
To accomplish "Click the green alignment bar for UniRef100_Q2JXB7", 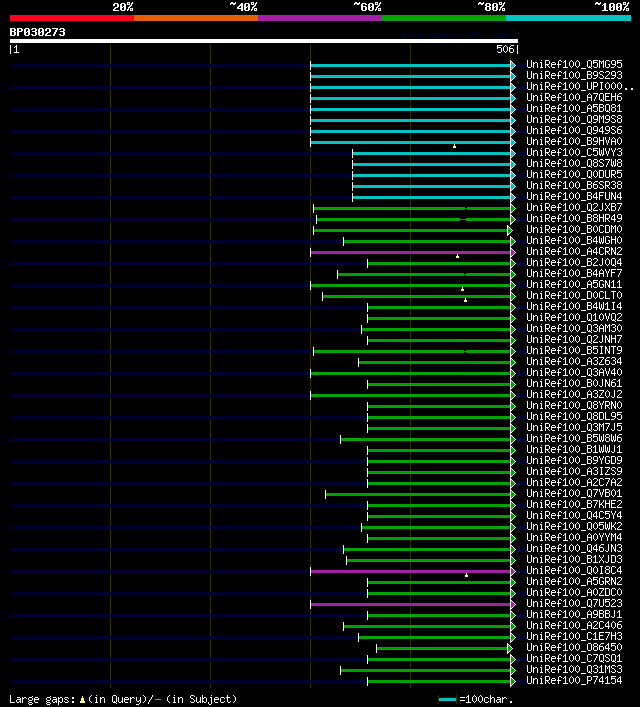I will tap(412, 208).
